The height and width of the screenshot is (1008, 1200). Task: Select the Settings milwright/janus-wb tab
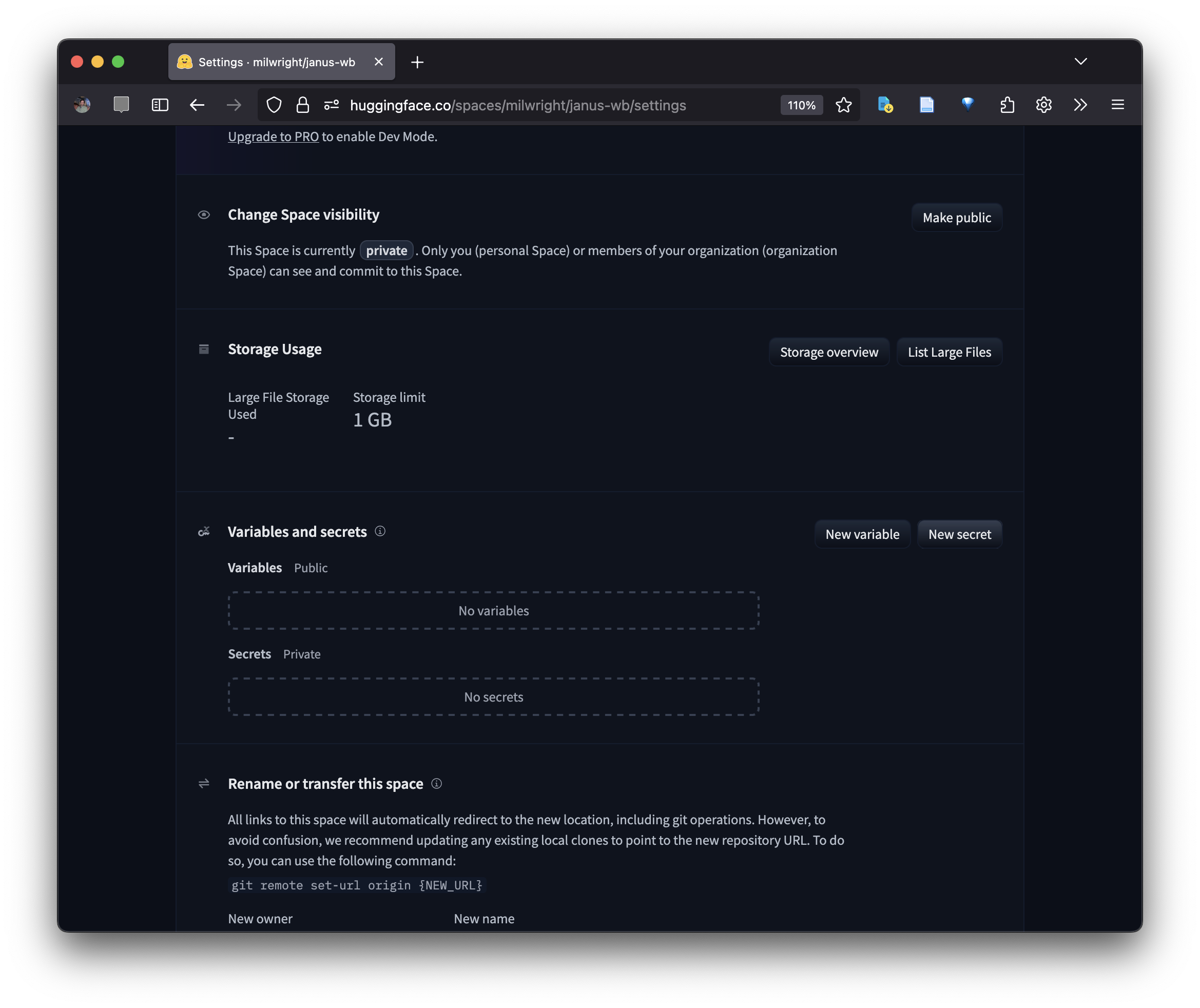[x=277, y=62]
